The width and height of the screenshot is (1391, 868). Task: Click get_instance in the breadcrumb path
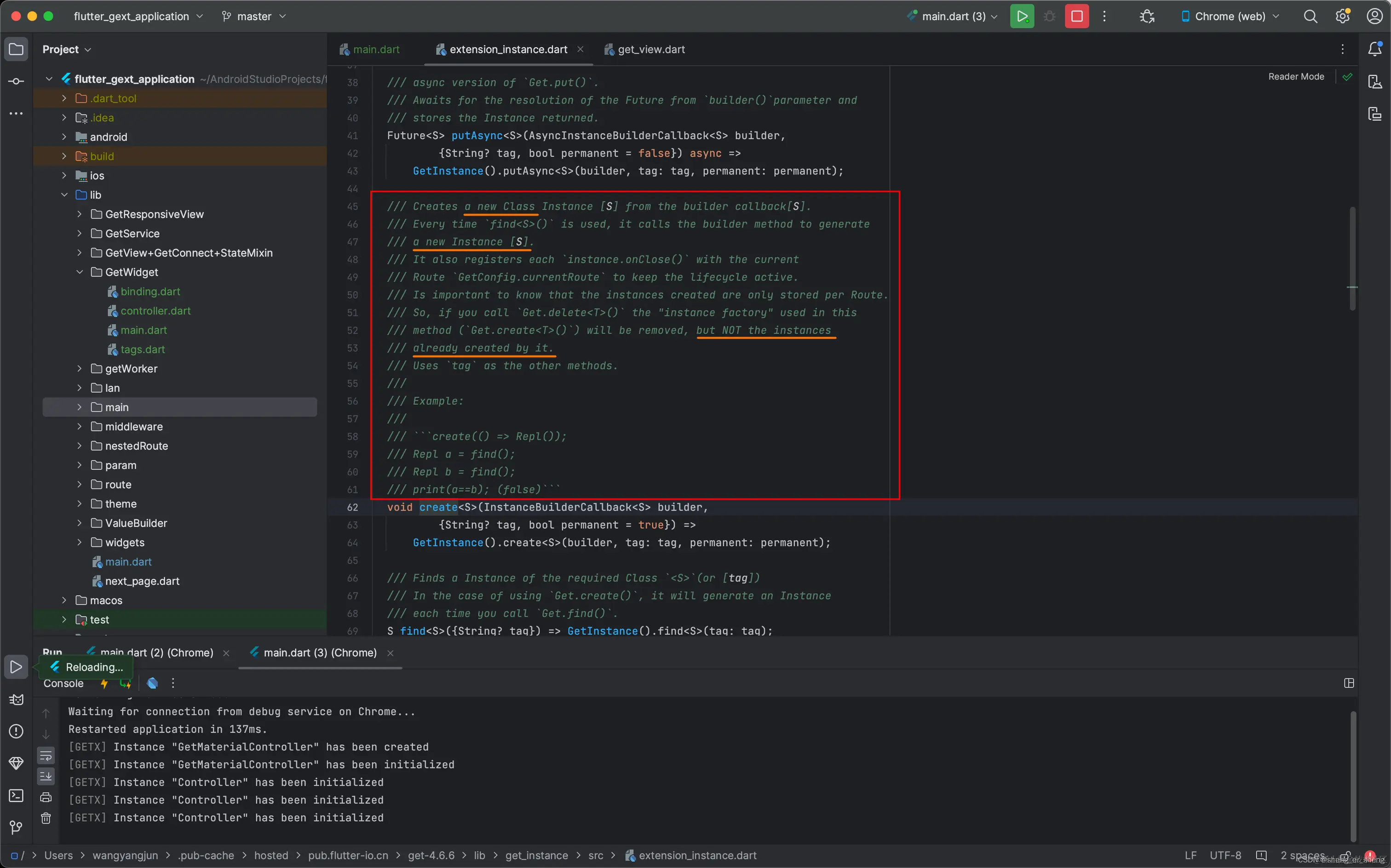point(536,856)
